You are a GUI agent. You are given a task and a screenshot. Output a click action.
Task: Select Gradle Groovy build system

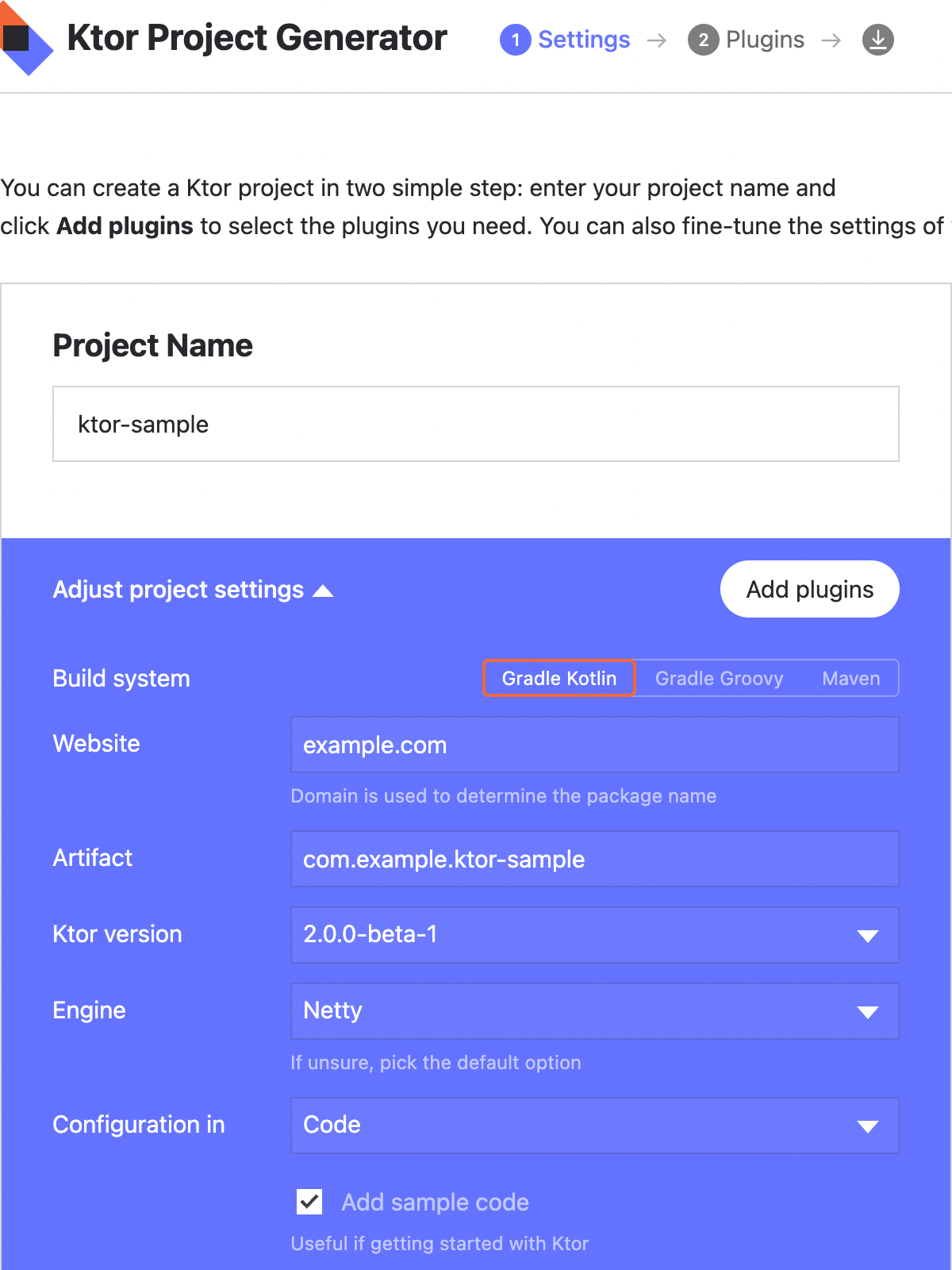coord(719,679)
